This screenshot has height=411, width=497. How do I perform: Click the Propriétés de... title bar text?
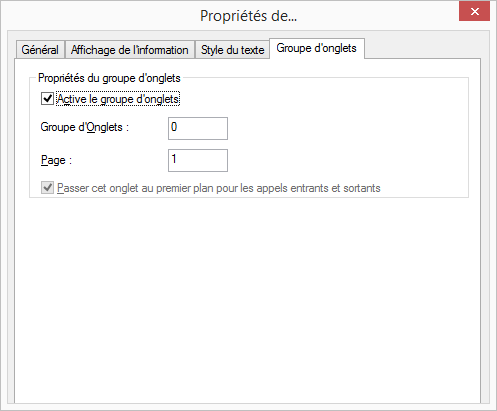(x=248, y=16)
